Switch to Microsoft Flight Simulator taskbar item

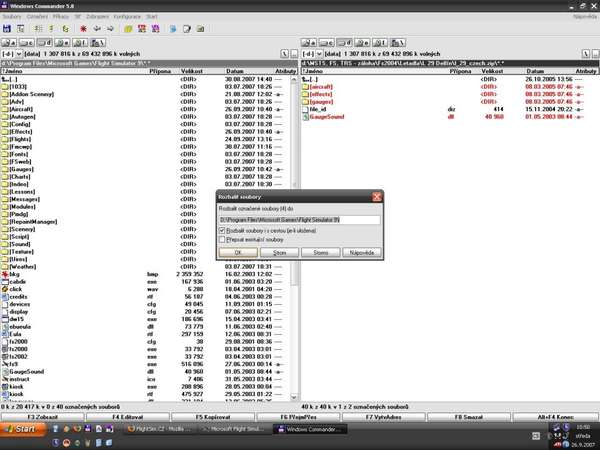coord(234,429)
